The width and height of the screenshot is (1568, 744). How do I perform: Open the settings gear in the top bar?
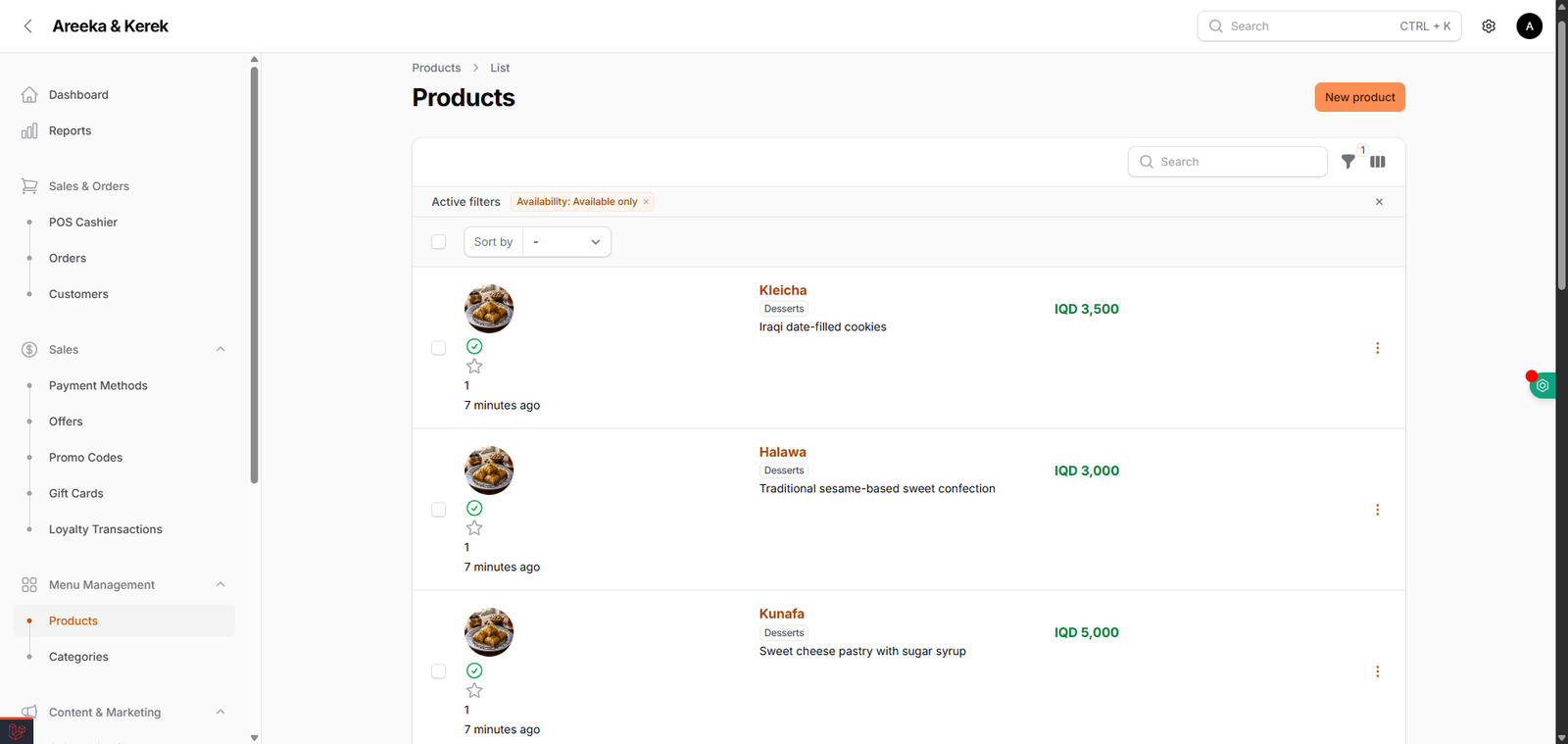(x=1489, y=25)
